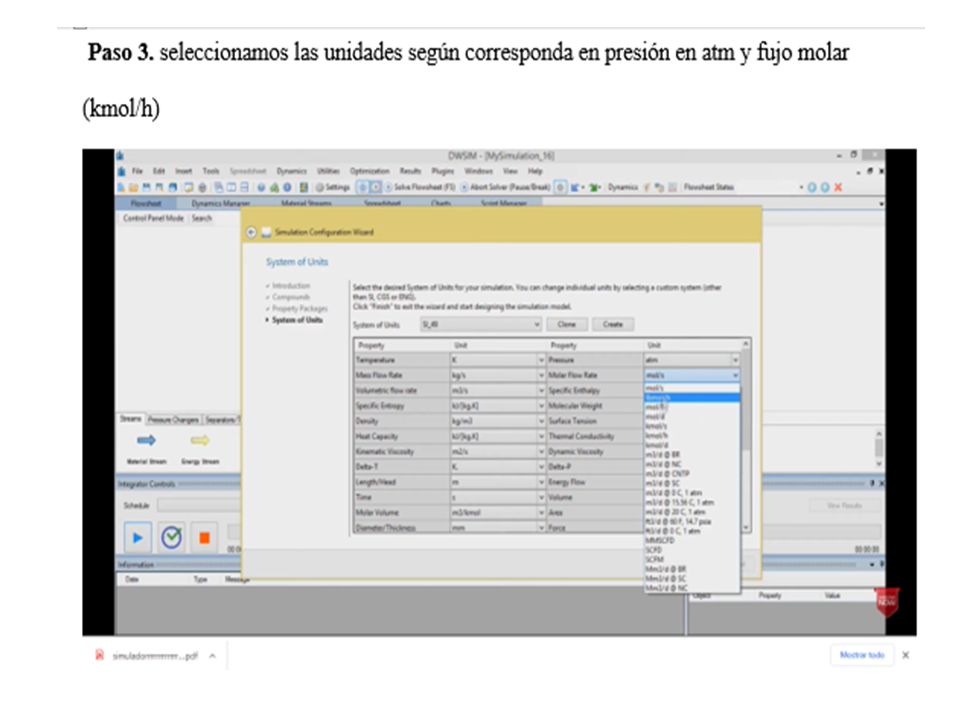The height and width of the screenshot is (720, 960).
Task: Click the first new-file toolbar icon
Action: [122, 187]
